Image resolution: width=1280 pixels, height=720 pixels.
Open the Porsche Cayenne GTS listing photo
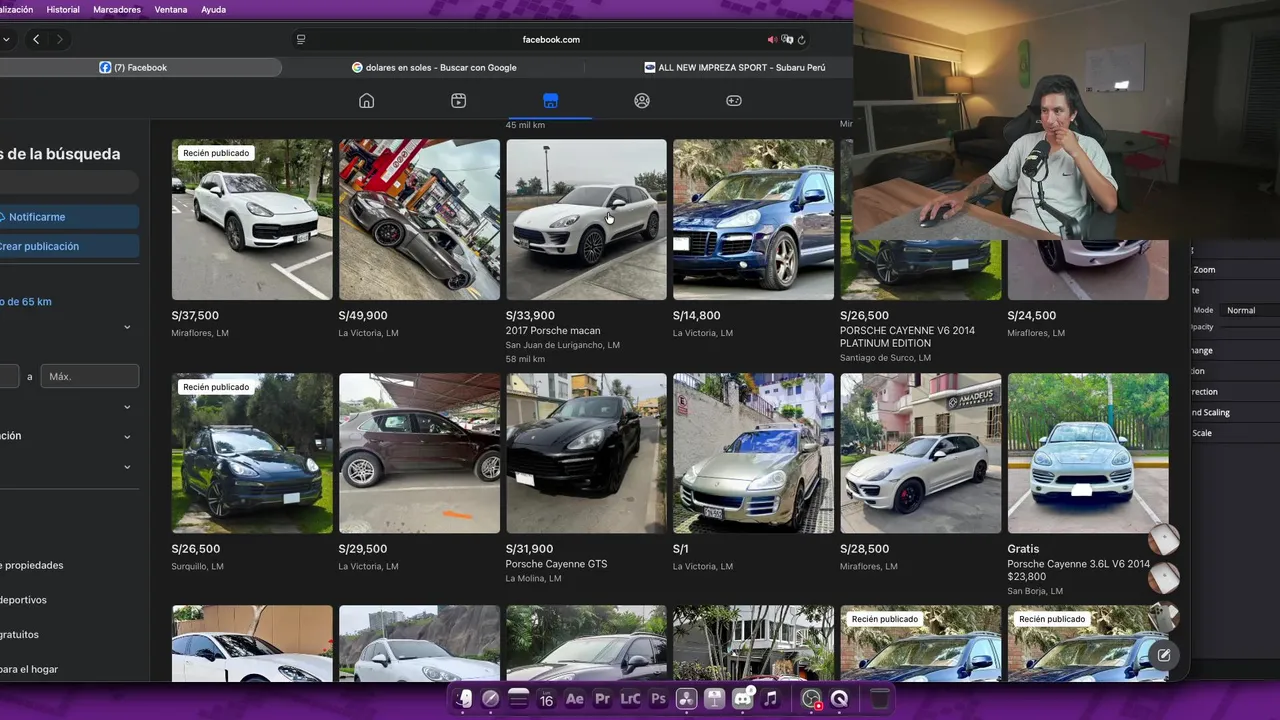[x=586, y=453]
